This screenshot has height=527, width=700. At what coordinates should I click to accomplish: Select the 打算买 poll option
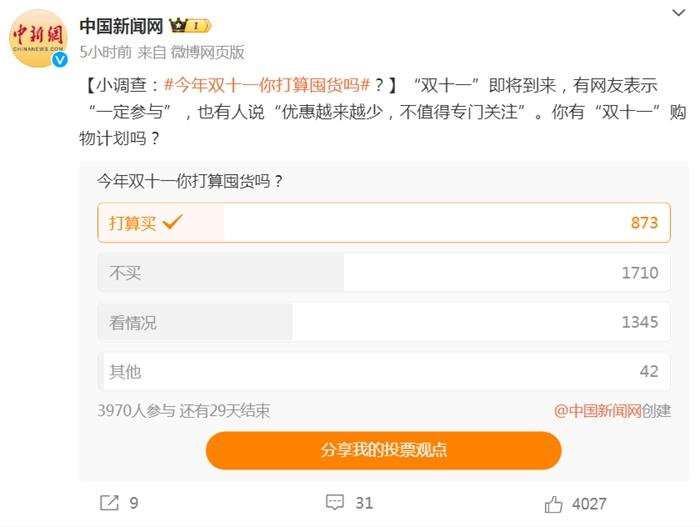tap(383, 223)
